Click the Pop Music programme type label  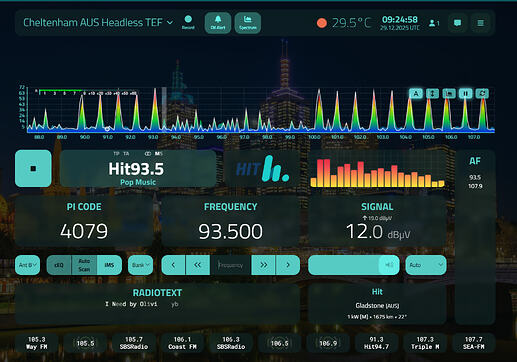pos(138,182)
